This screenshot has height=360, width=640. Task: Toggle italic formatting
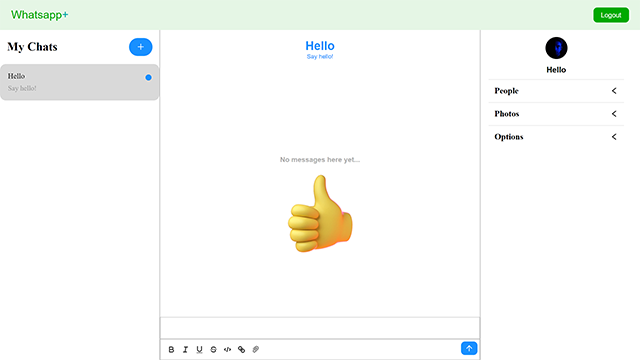pyautogui.click(x=185, y=349)
